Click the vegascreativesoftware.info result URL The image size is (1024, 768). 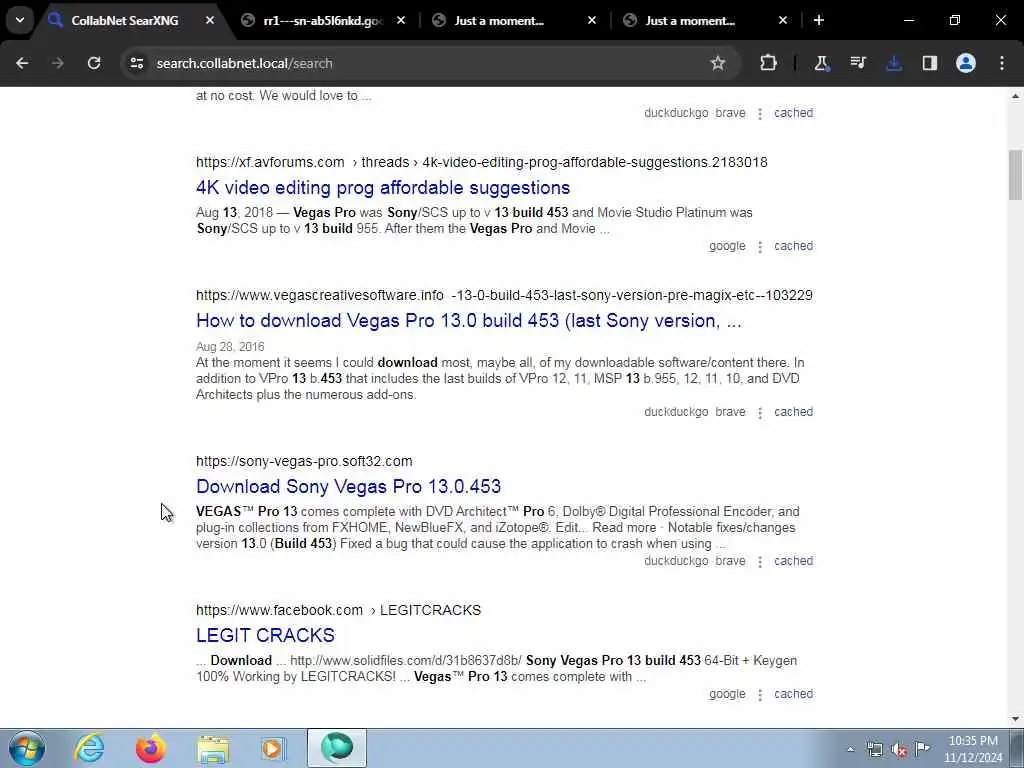tap(504, 295)
